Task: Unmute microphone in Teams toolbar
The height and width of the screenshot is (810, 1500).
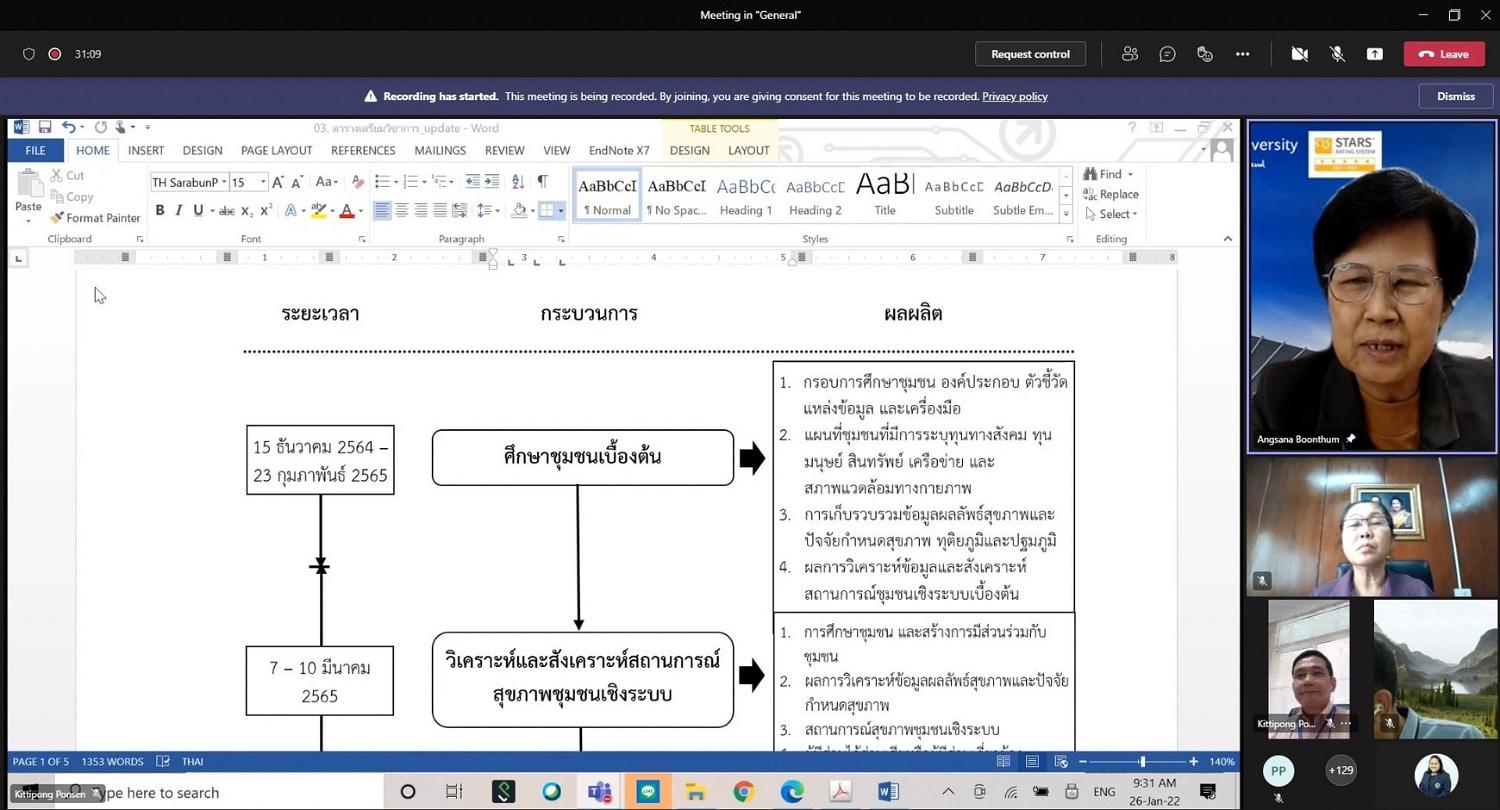Action: click(1337, 54)
